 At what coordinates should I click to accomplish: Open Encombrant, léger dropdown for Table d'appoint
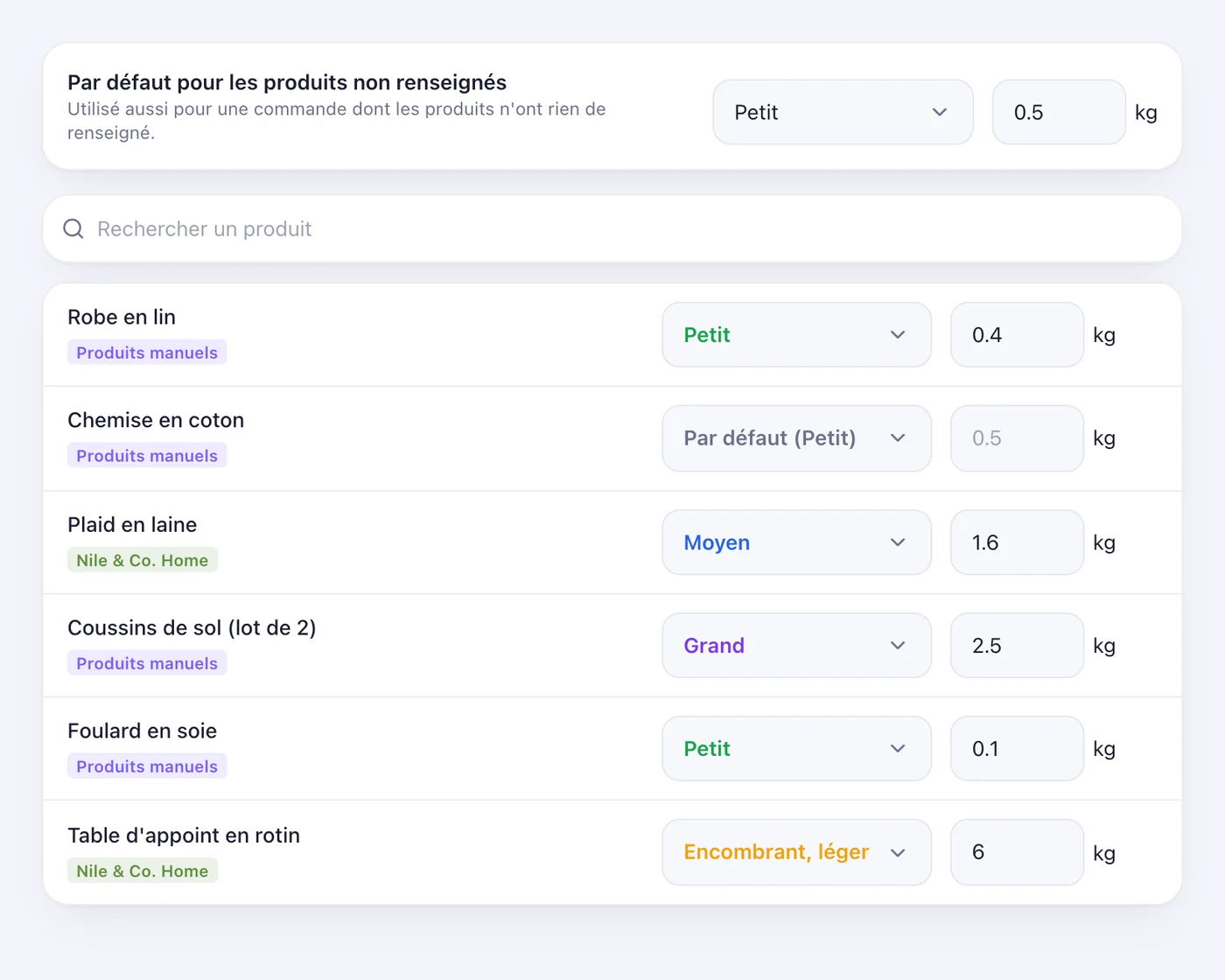tap(796, 852)
